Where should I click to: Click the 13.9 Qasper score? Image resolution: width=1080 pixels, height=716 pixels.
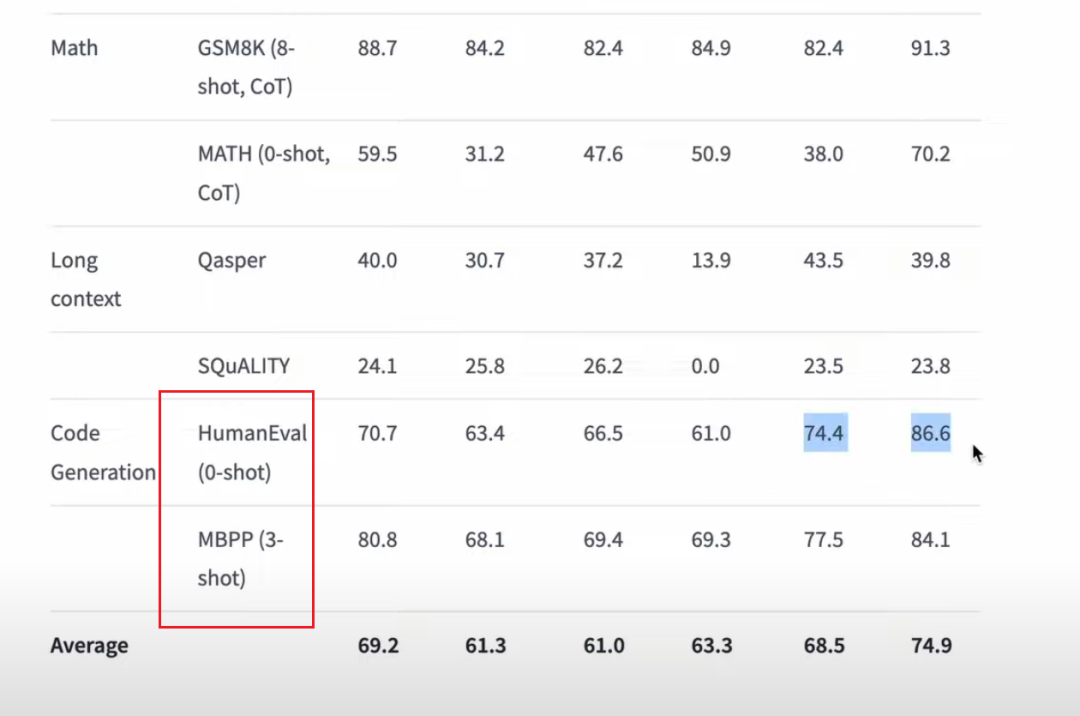[711, 260]
